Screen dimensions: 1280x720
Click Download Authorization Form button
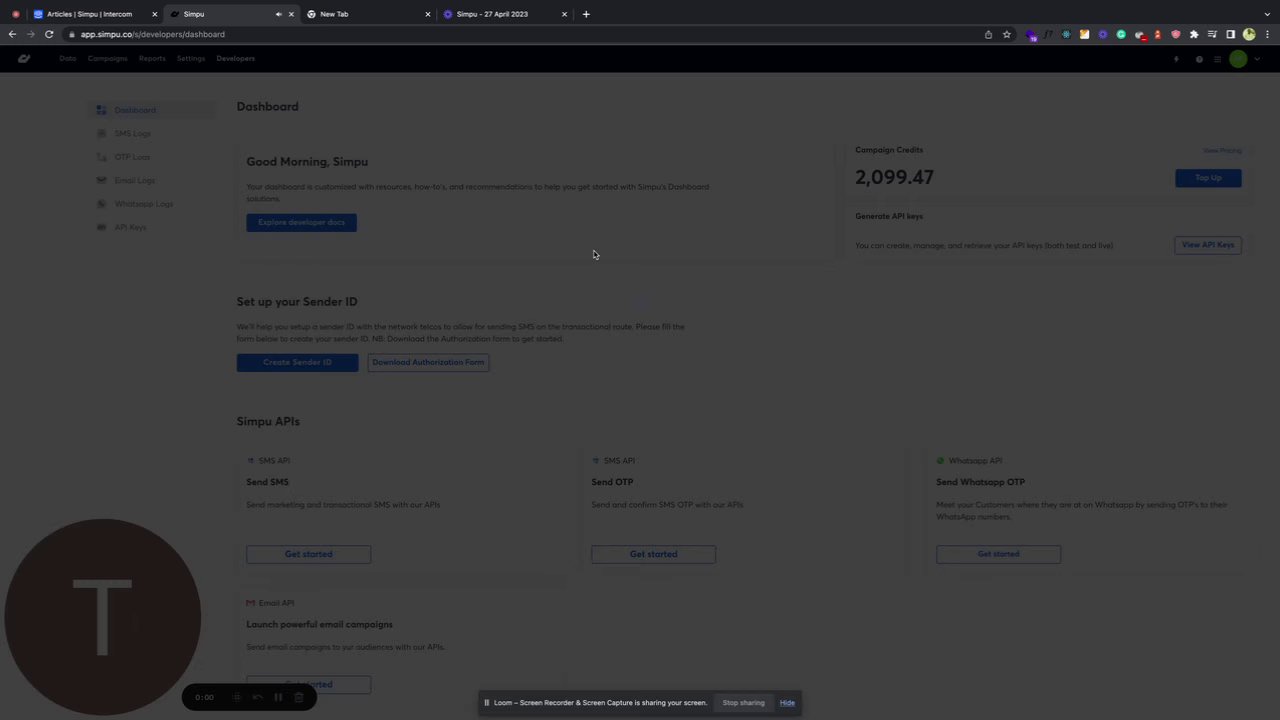tap(428, 362)
